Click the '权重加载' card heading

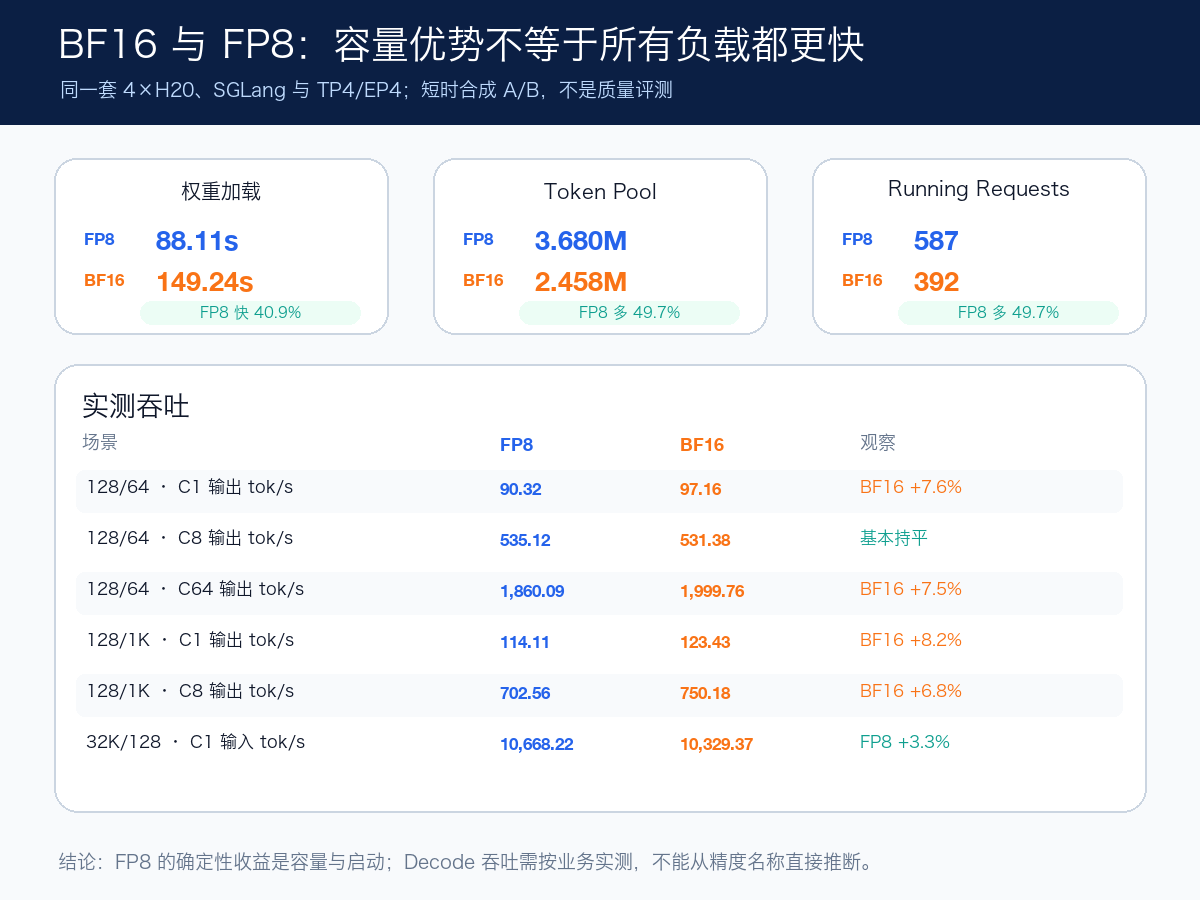(x=221, y=191)
